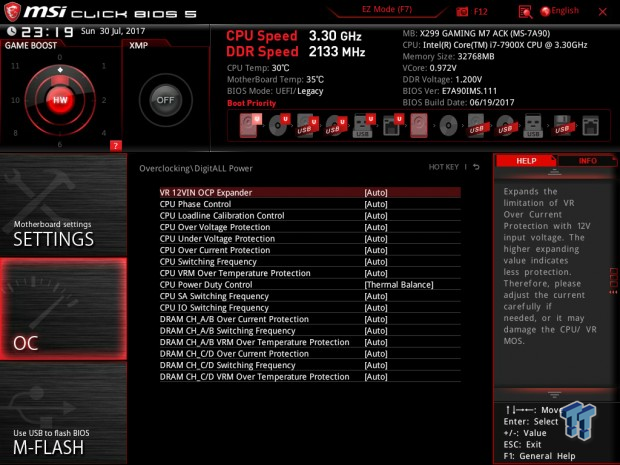The image size is (620, 465).
Task: Click the help panel scroll-up handle
Action: [x=554, y=172]
